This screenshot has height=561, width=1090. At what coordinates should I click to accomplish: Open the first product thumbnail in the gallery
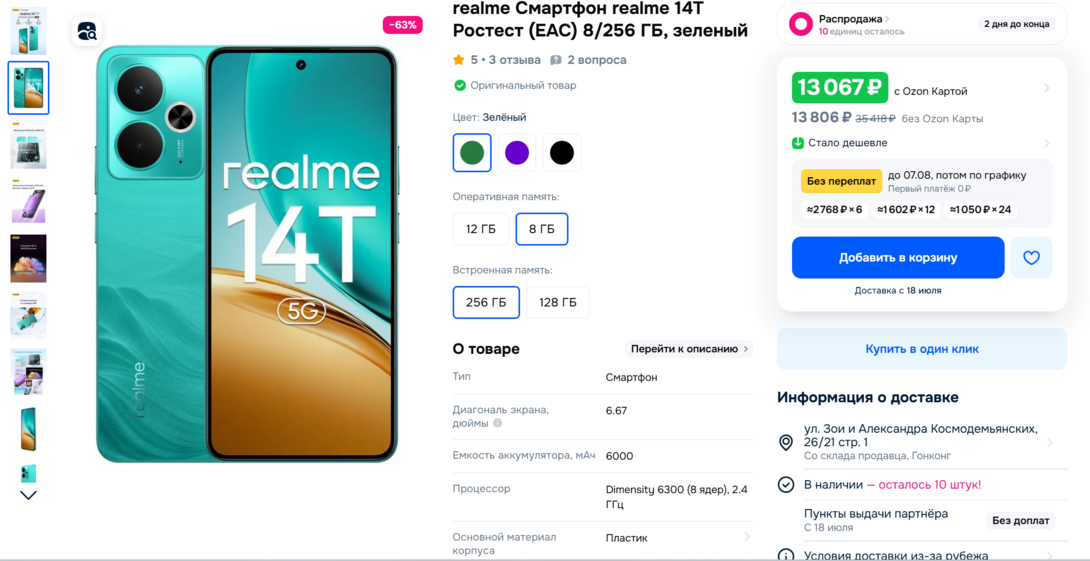pos(29,31)
